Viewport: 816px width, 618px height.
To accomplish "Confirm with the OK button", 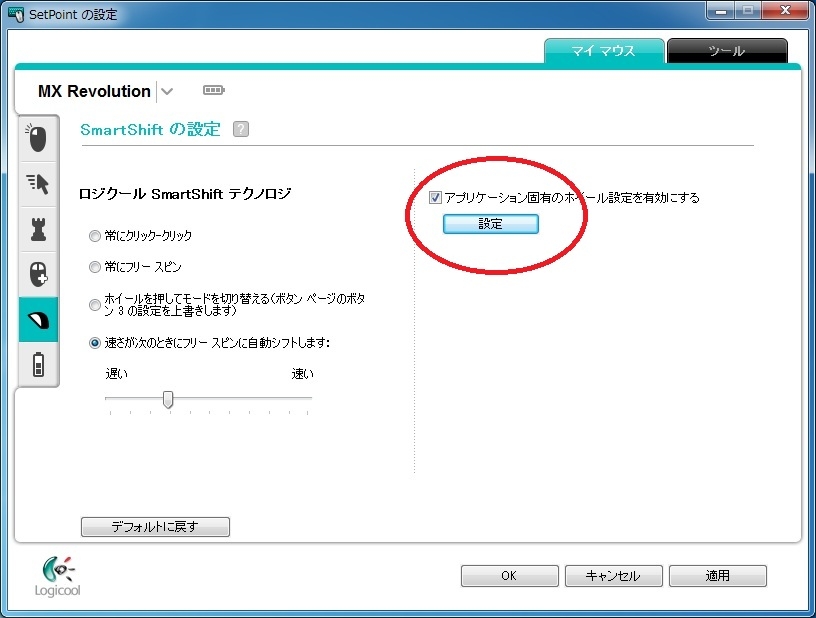I will pyautogui.click(x=509, y=576).
